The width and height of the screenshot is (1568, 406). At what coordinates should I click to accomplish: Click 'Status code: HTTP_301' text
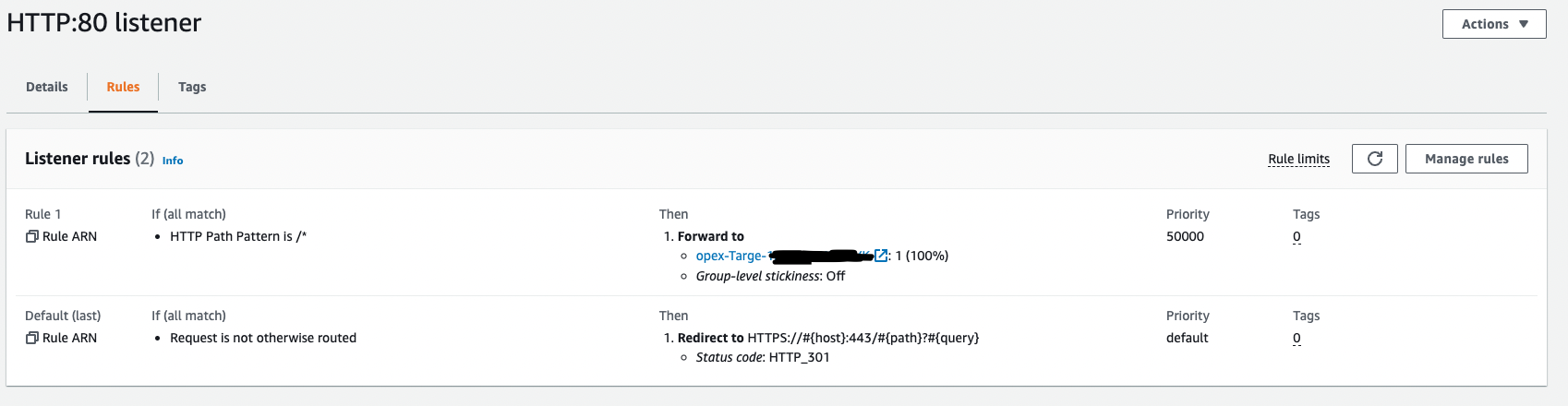pos(763,357)
